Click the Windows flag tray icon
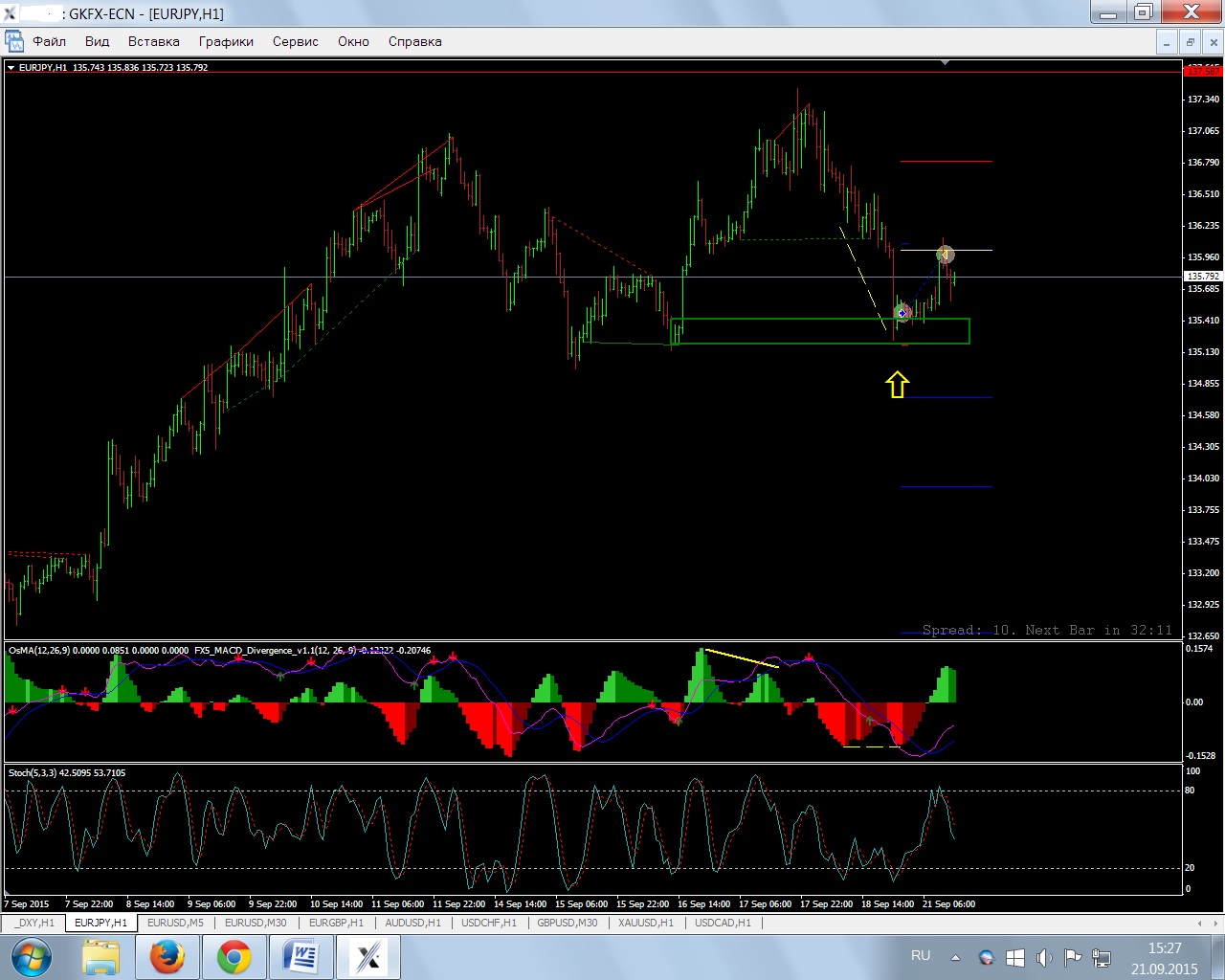Image resolution: width=1225 pixels, height=980 pixels. click(1014, 957)
